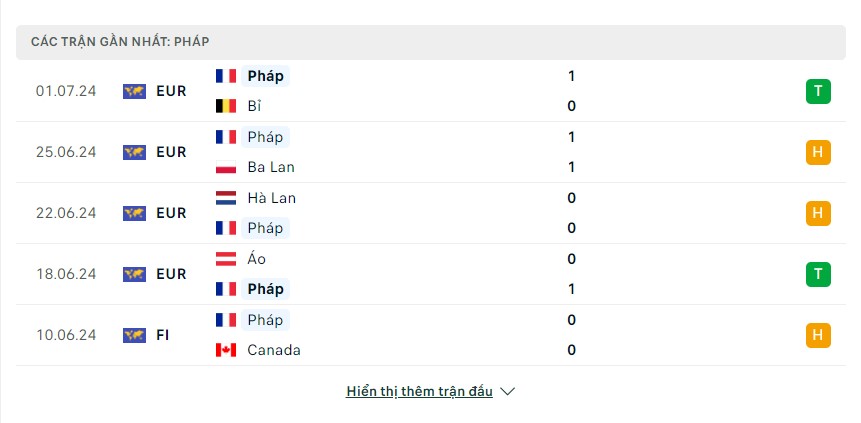Click the Poland flag icon next to Ba Lan
Screen dimensions: 861x423
[226, 167]
